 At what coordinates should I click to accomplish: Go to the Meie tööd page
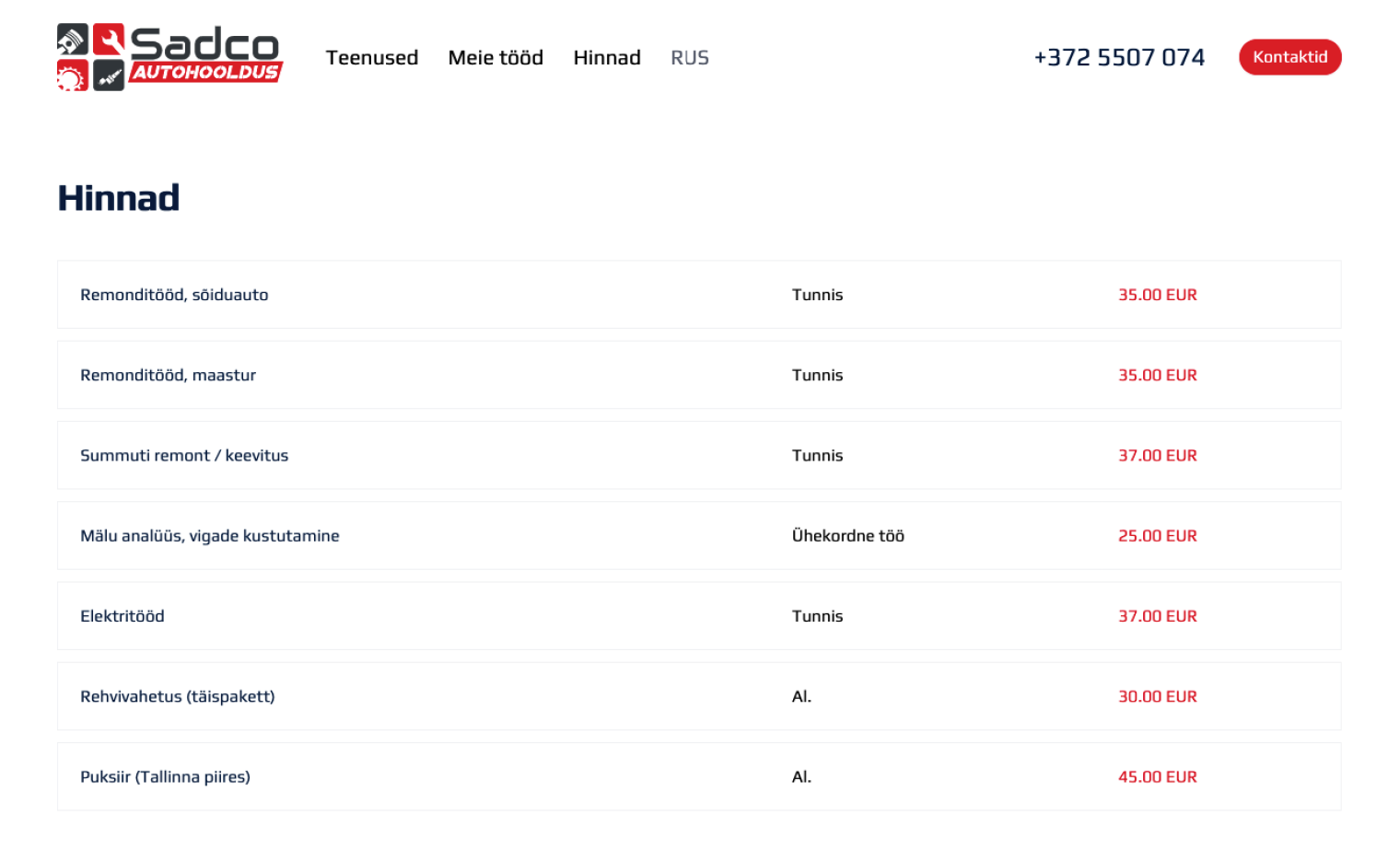[x=496, y=58]
